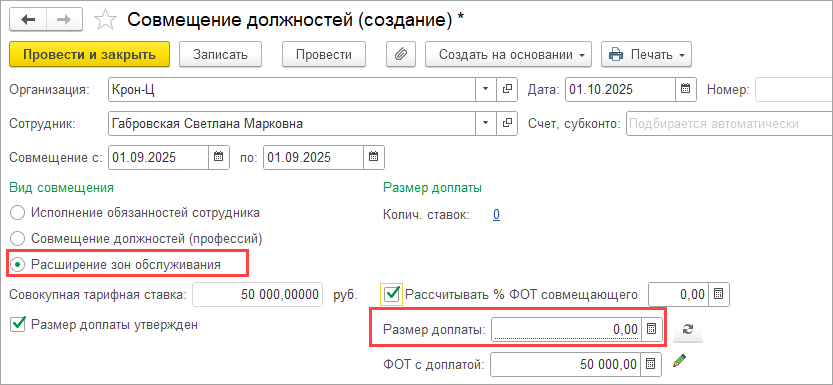This screenshot has width=833, height=385.
Task: Click the по date input field
Action: click(314, 157)
